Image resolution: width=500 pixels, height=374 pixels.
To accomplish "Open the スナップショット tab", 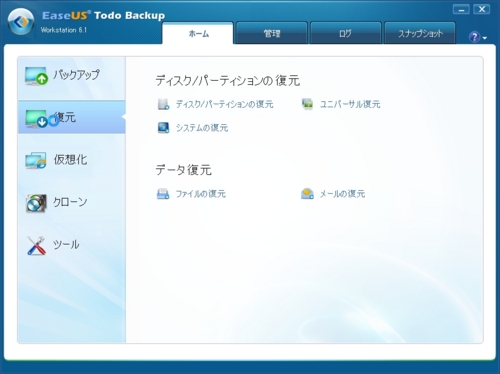I will pyautogui.click(x=420, y=33).
